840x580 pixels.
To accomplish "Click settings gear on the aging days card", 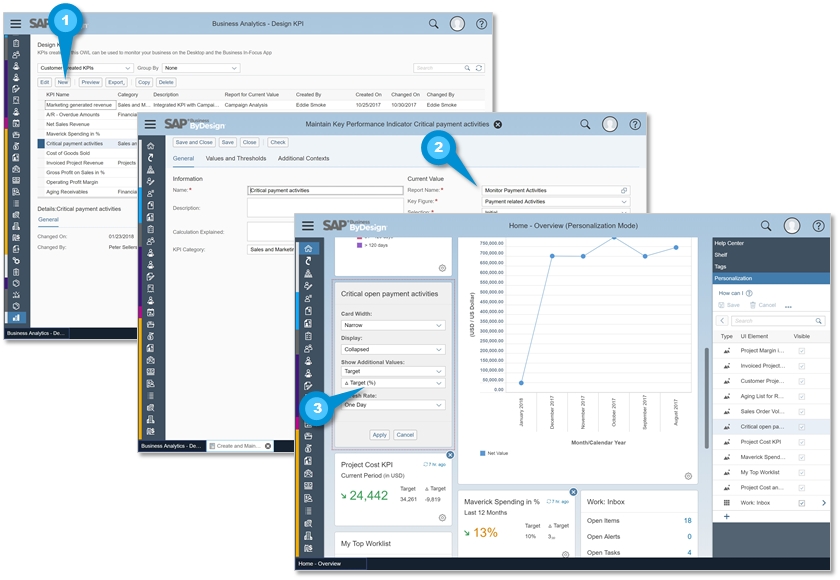I will (x=442, y=268).
